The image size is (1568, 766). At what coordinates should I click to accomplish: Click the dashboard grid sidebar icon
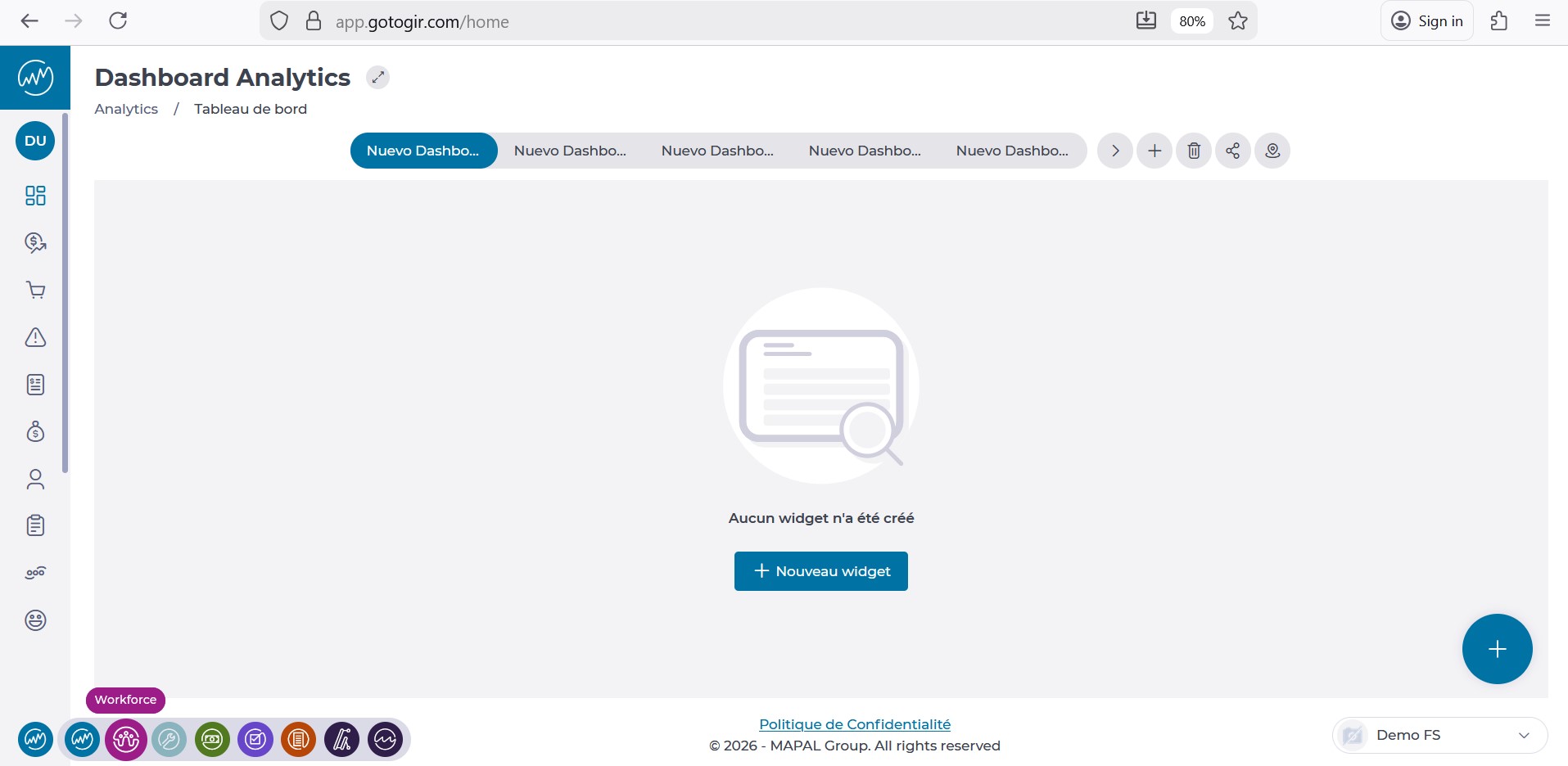35,196
